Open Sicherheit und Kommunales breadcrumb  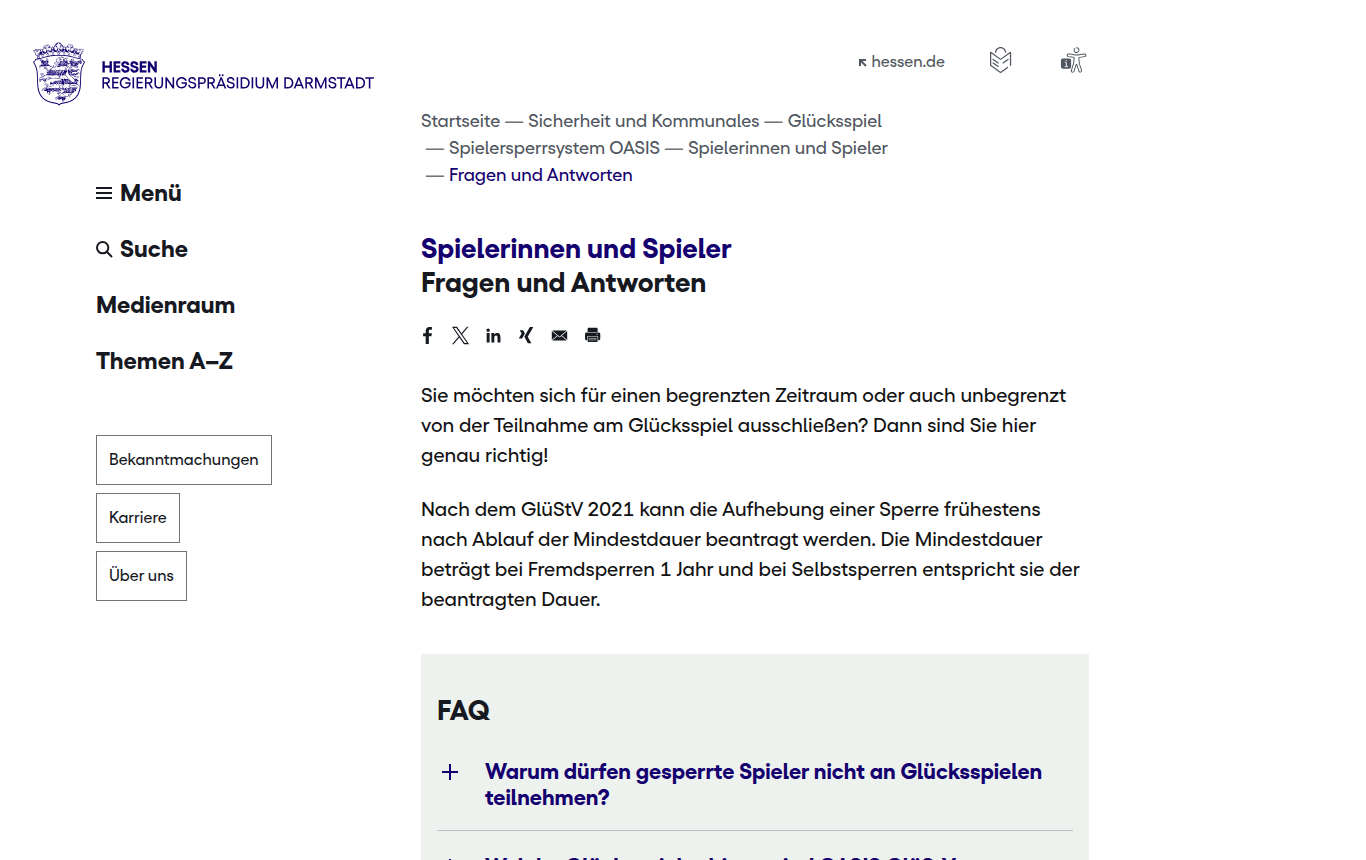[644, 121]
